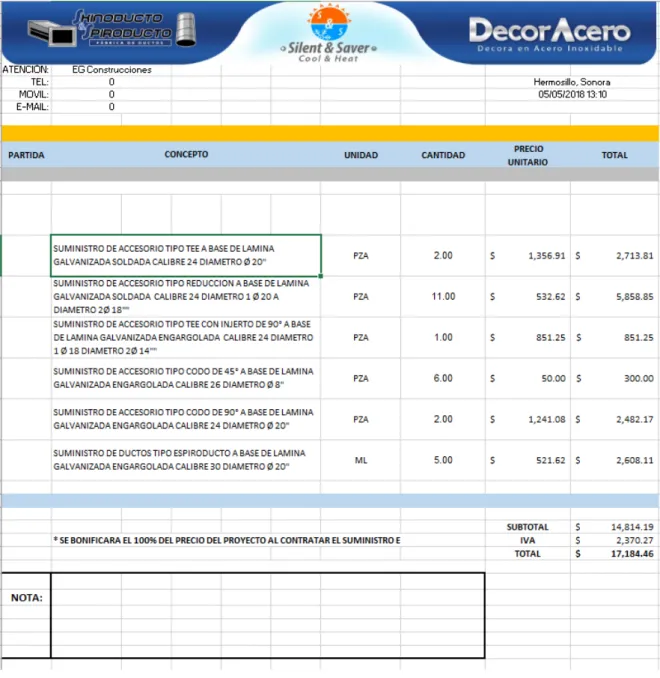Screen dimensions: 660x678
Task: Select unit price 50.00 cell
Action: click(x=528, y=379)
